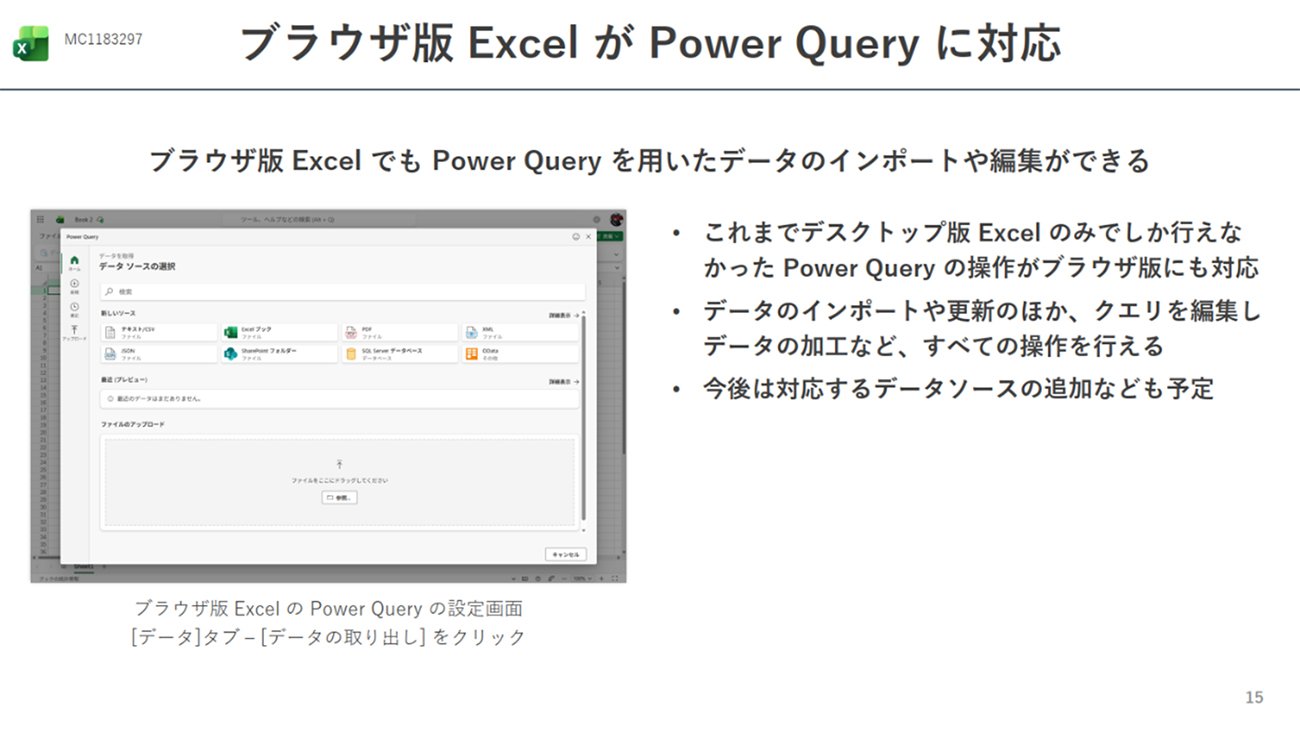The height and width of the screenshot is (732, 1300).
Task: Click the 詳細表示 link for 最近 (プレビュー)
Action: (x=563, y=382)
